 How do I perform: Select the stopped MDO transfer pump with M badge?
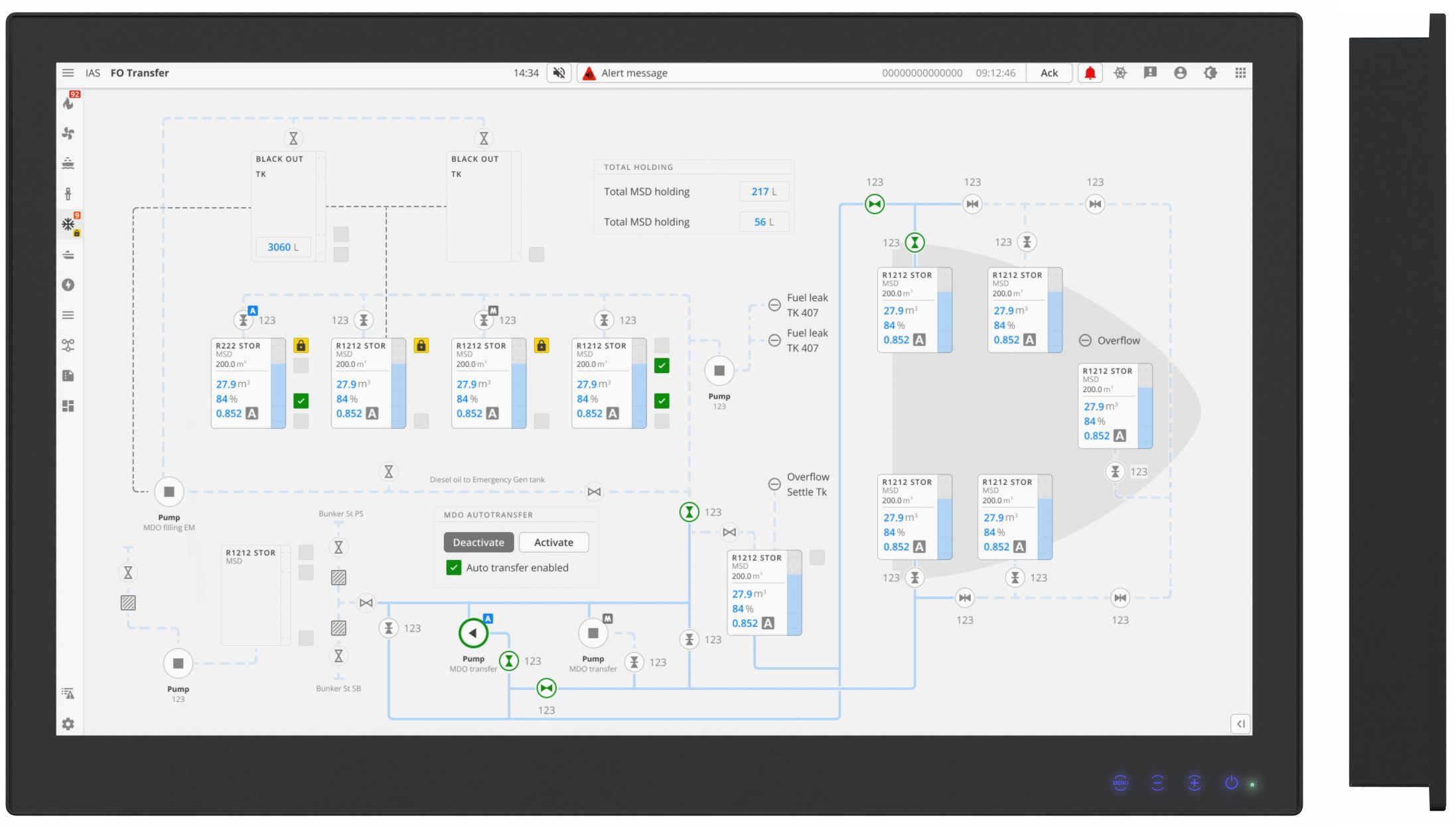point(593,633)
